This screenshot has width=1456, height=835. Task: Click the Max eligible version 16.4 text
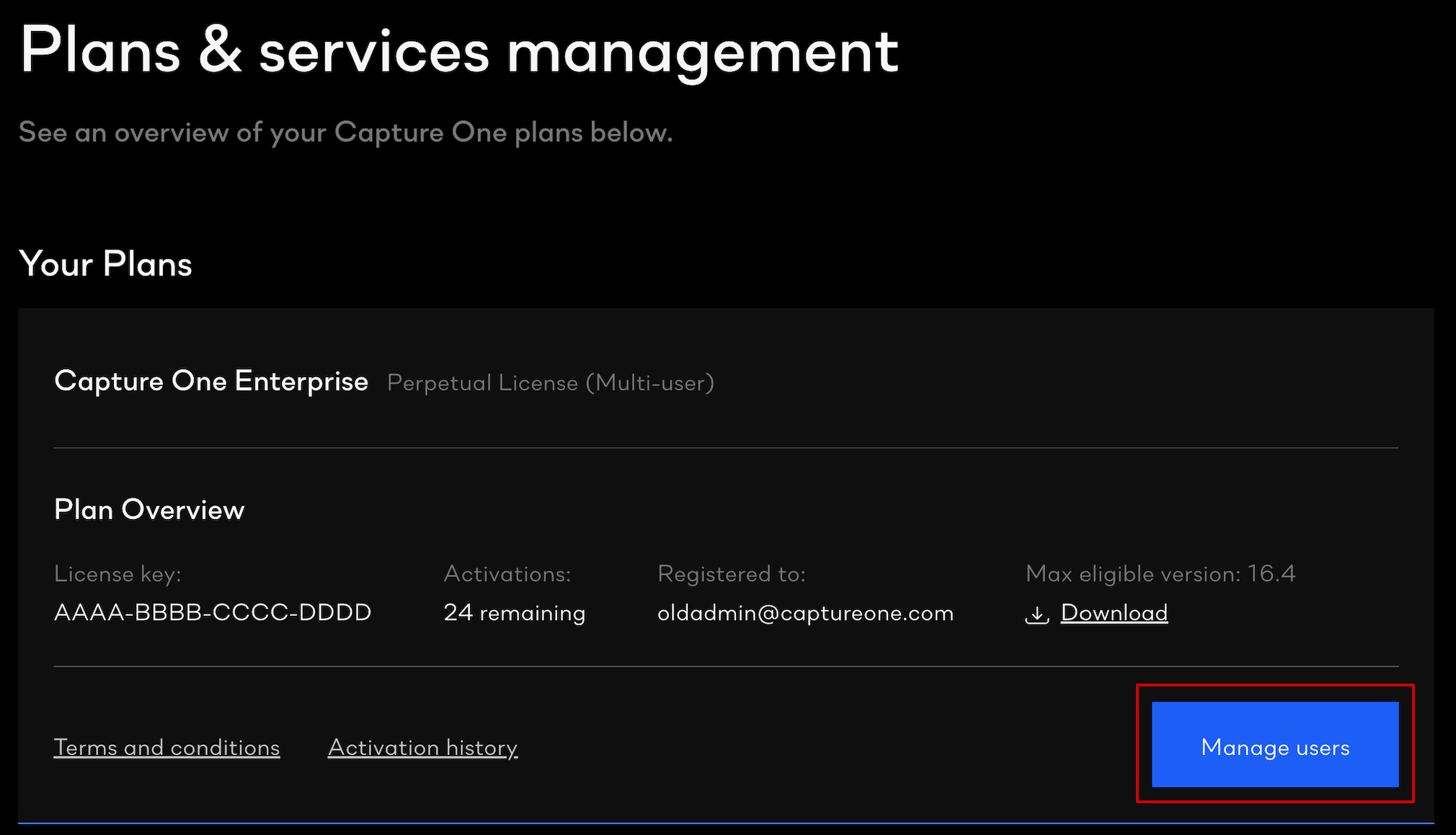[x=1159, y=573]
